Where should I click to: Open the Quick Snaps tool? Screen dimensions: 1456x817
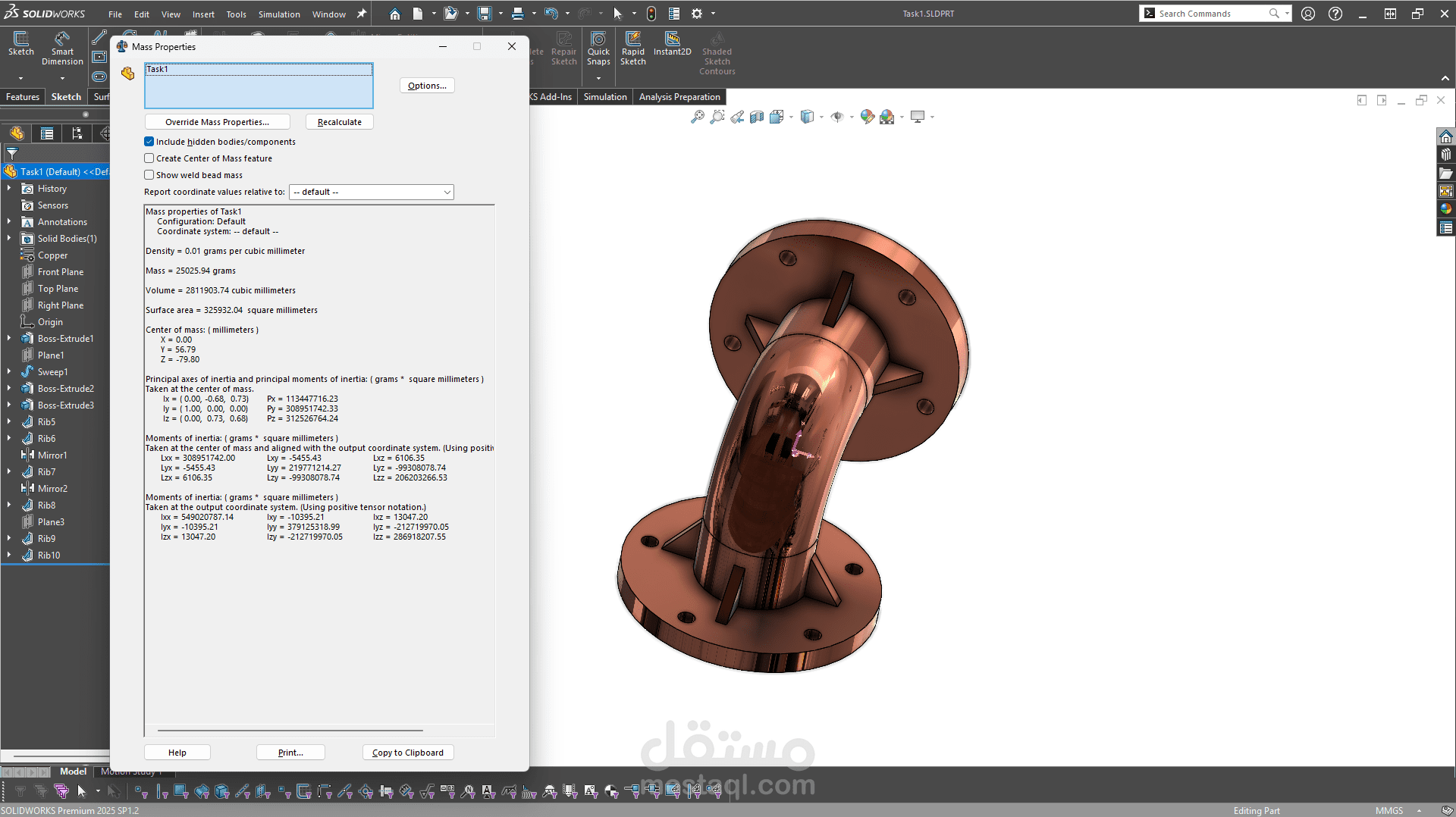coord(598,49)
